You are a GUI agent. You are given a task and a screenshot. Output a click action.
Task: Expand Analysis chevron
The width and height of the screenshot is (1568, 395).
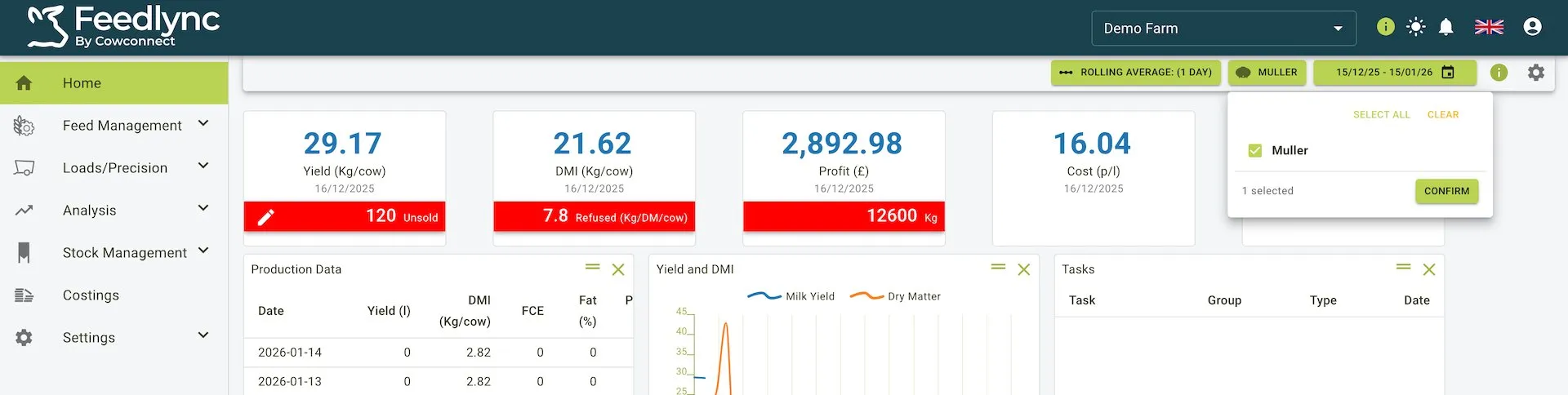(203, 208)
